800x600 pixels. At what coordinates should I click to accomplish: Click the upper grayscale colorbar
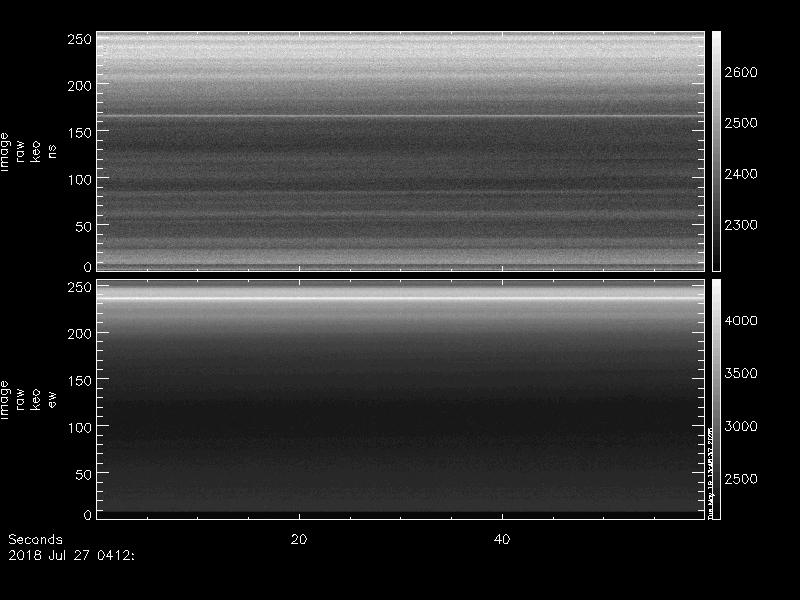[x=716, y=151]
